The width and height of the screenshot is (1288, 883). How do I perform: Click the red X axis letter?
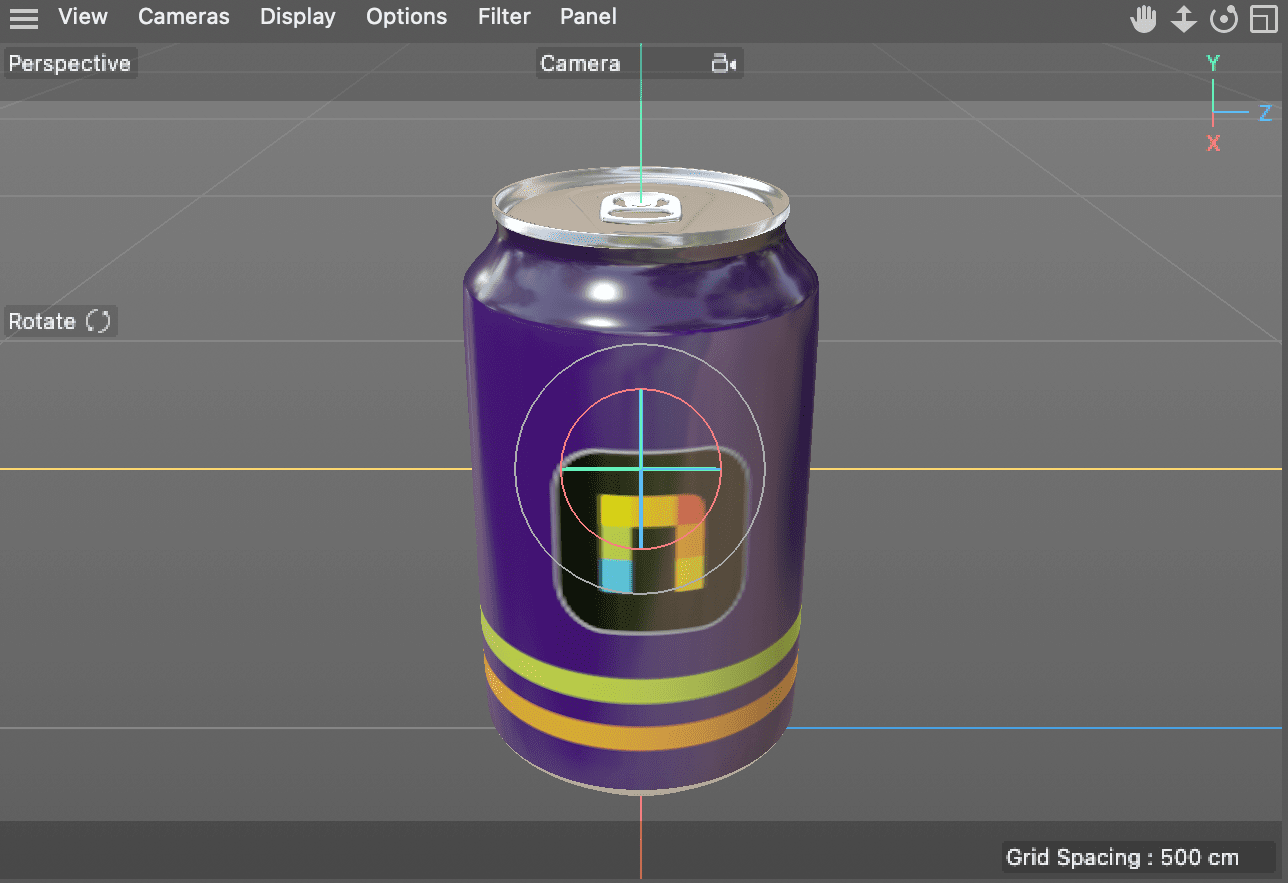click(x=1213, y=144)
